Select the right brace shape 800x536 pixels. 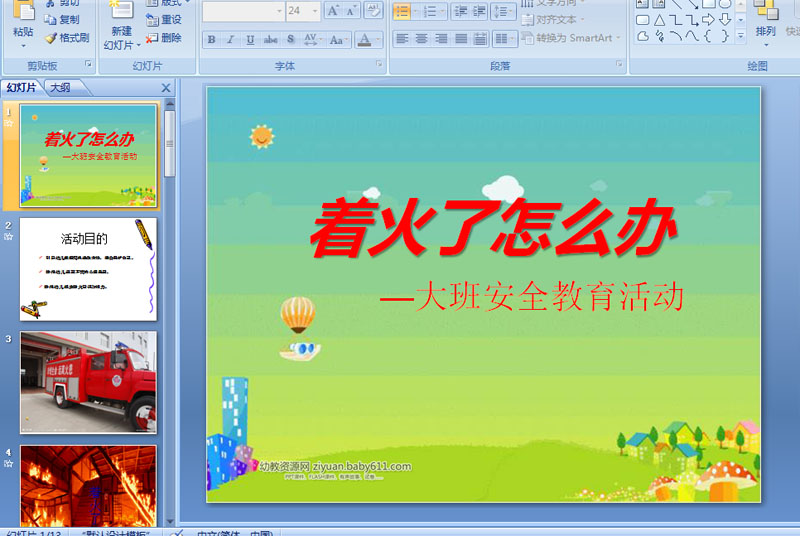pyautogui.click(x=725, y=36)
